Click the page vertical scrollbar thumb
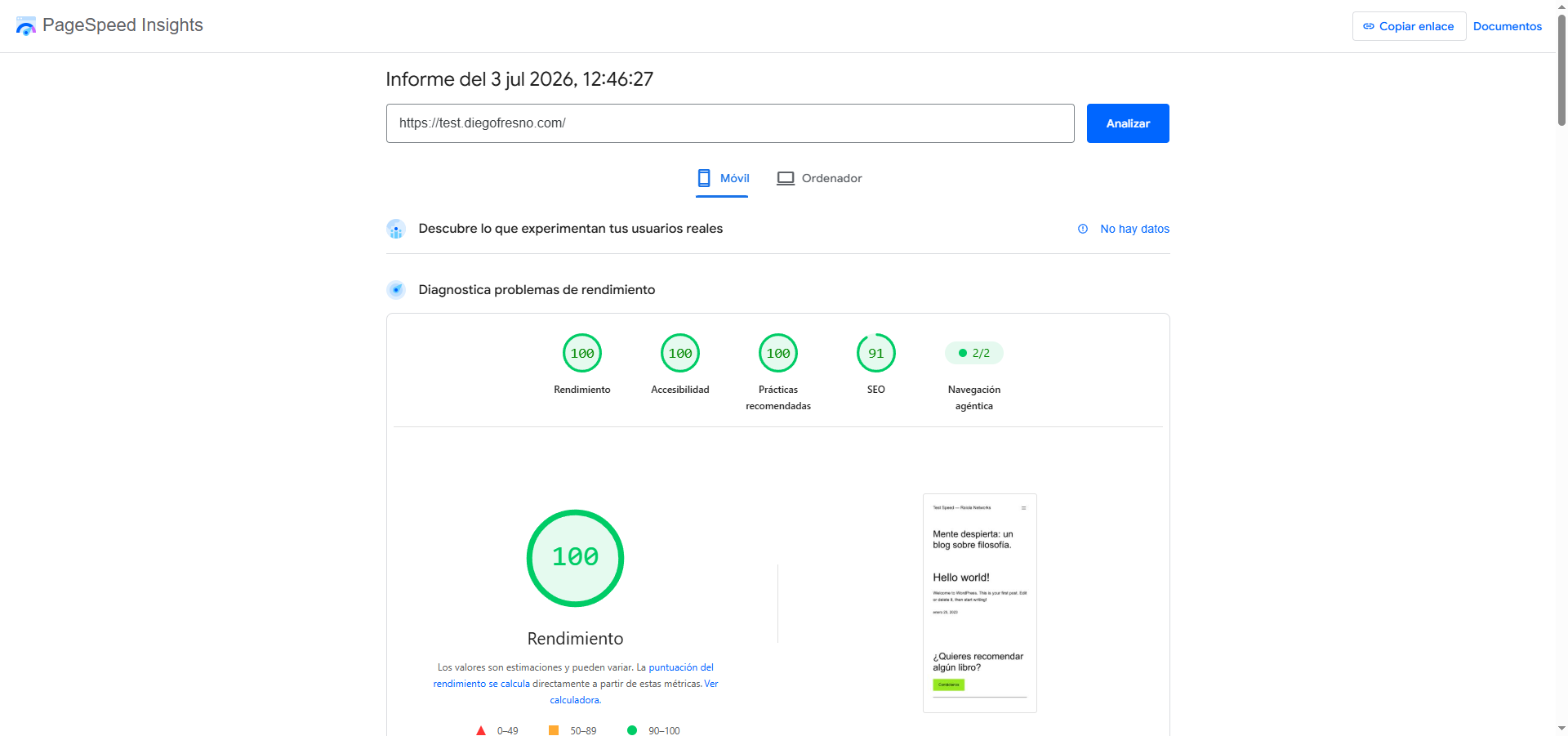This screenshot has width=1568, height=736. [1561, 69]
